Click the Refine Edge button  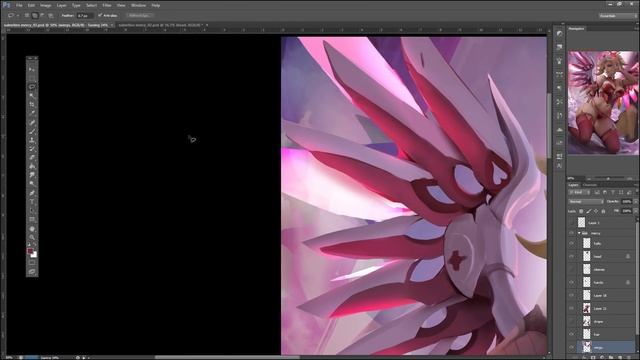pyautogui.click(x=139, y=16)
